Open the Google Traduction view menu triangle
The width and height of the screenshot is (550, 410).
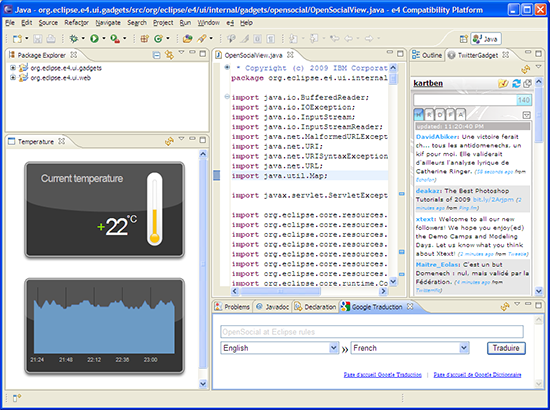[517, 304]
